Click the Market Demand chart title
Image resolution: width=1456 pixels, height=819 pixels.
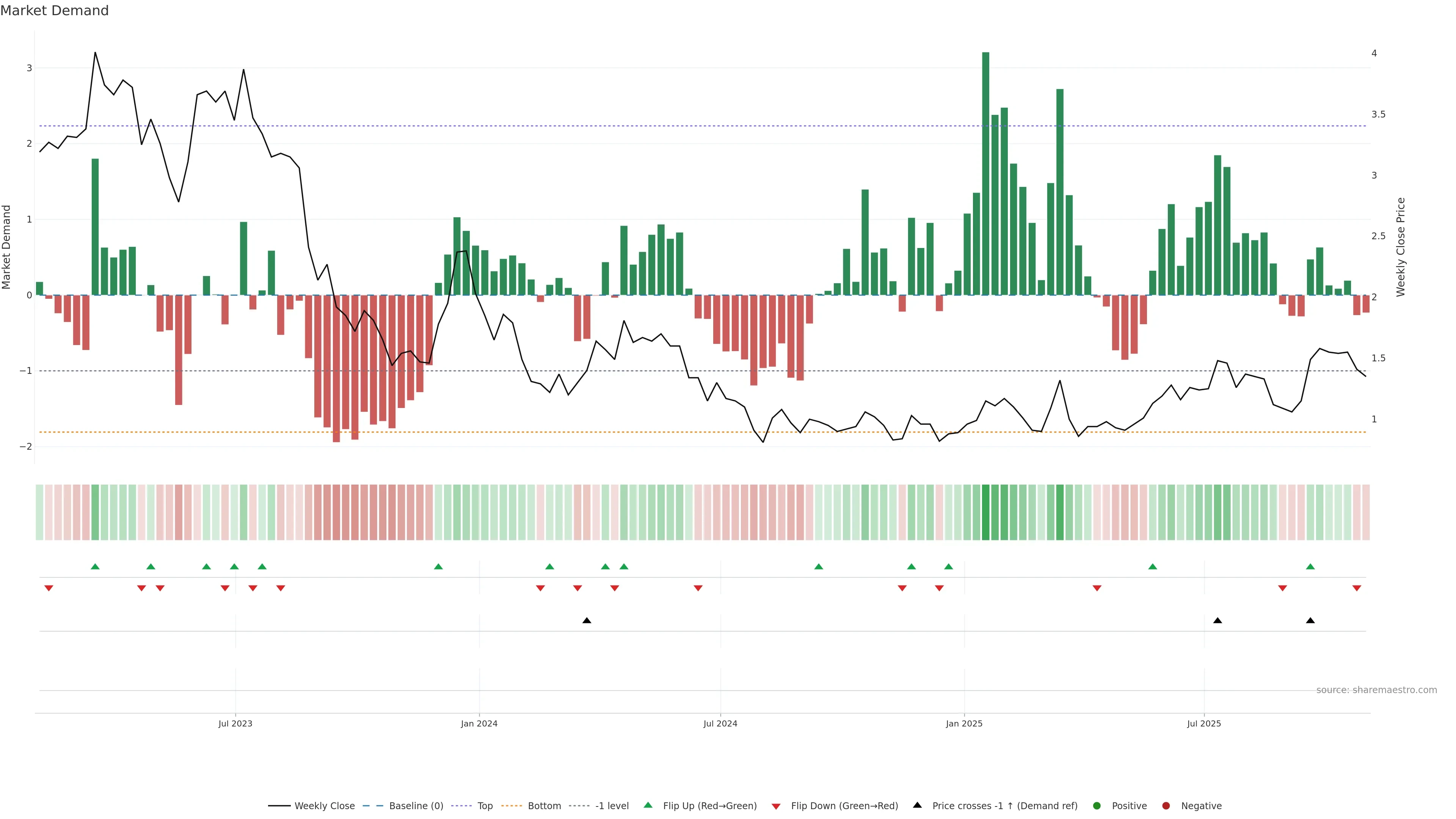coord(54,11)
